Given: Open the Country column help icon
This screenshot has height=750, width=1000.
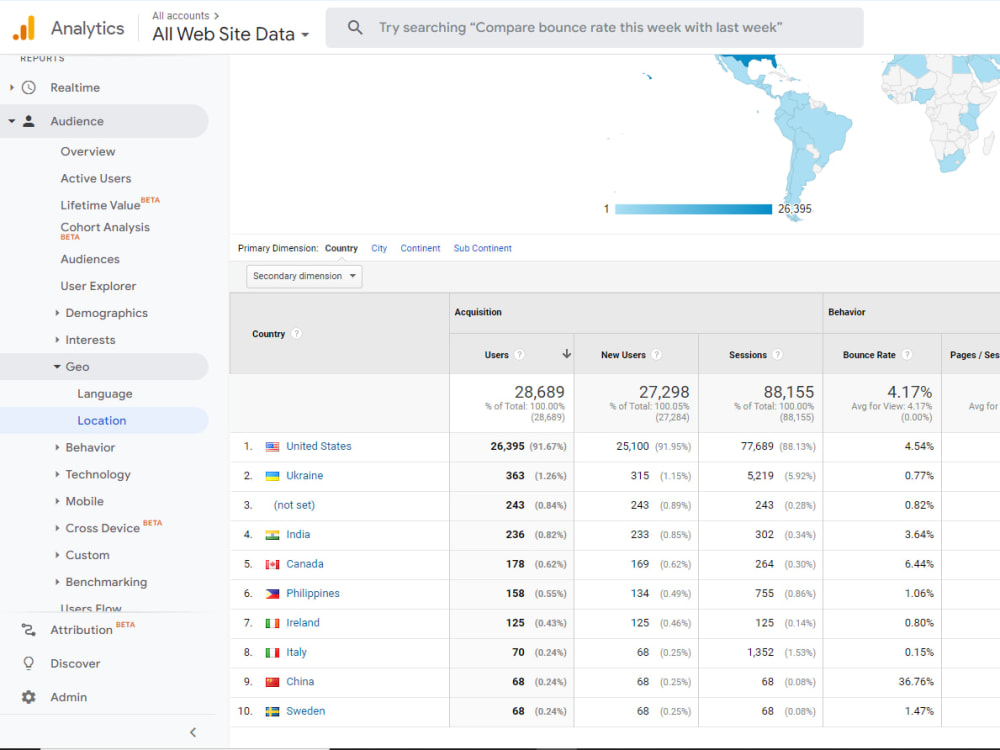Looking at the screenshot, I should point(297,334).
